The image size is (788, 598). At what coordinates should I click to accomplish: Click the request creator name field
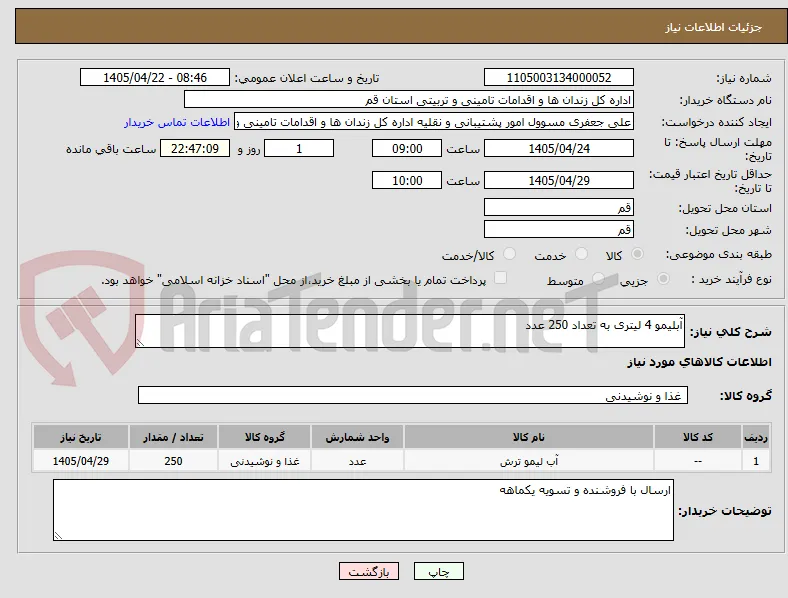434,122
